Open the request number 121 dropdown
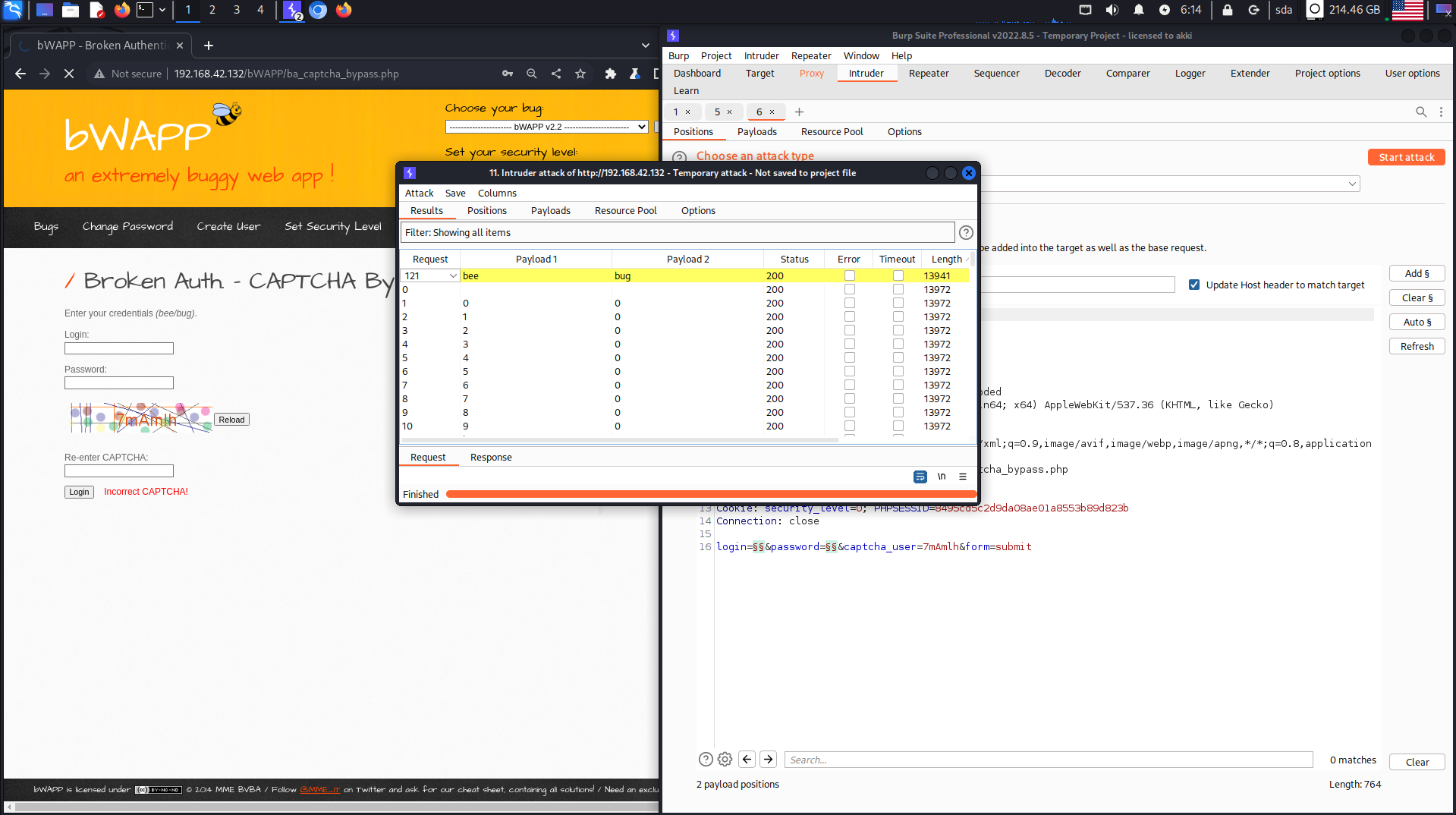 pyautogui.click(x=453, y=276)
